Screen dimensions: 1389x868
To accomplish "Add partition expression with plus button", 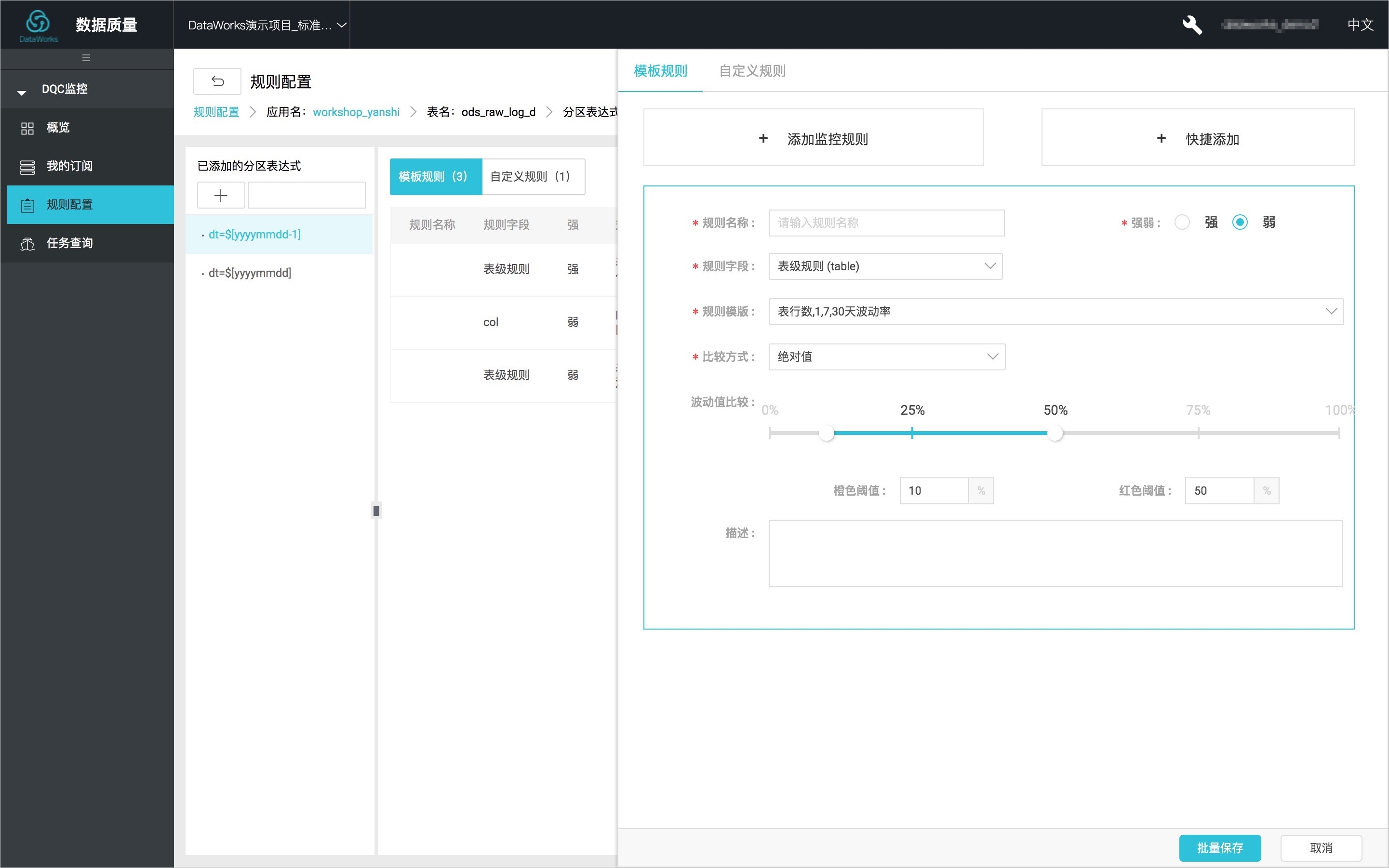I will (221, 196).
